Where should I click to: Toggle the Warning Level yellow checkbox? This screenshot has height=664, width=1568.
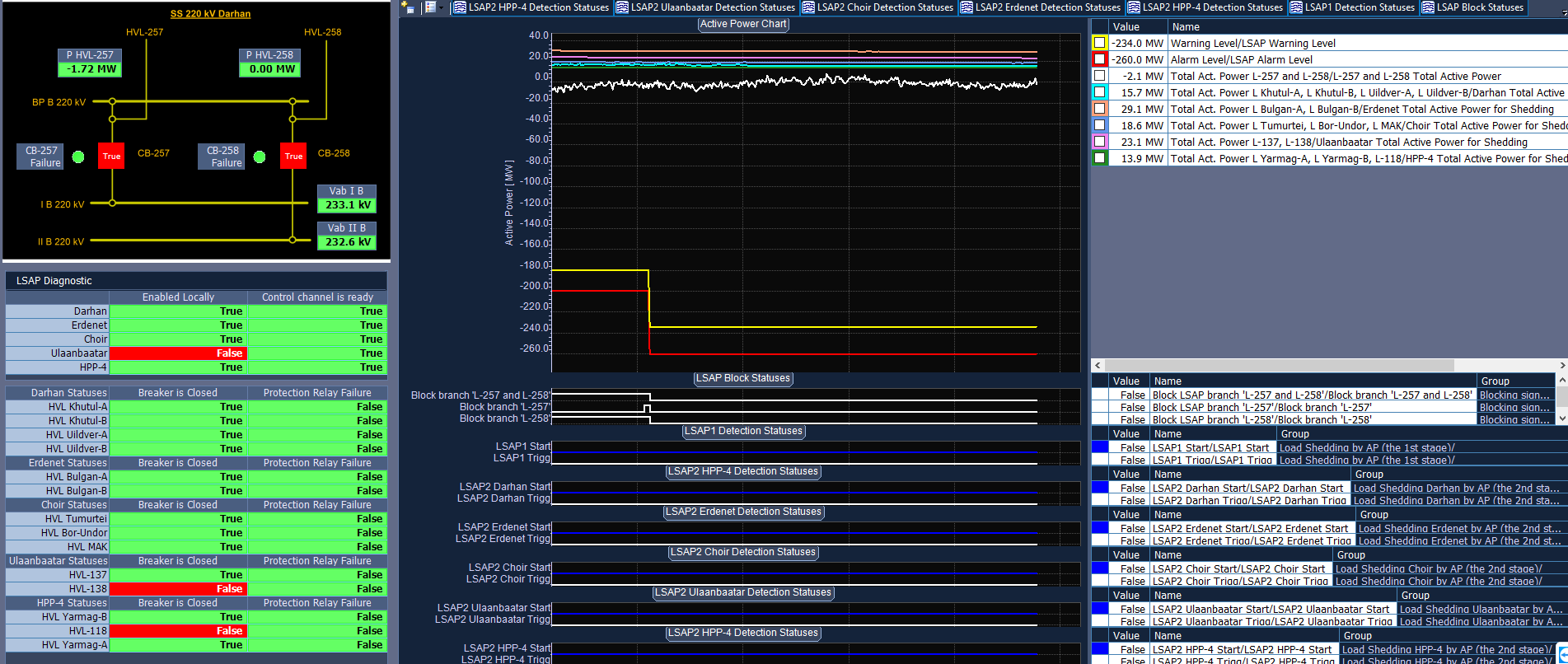coord(1099,43)
